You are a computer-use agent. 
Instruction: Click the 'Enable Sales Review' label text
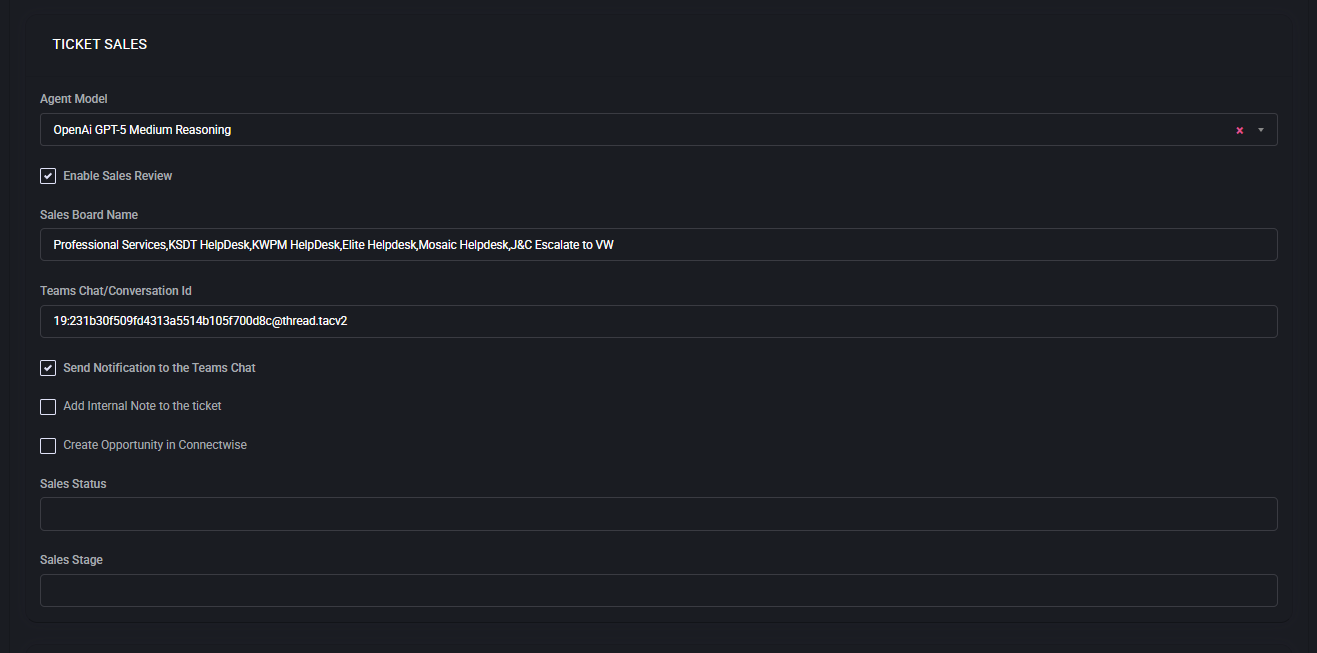(118, 176)
